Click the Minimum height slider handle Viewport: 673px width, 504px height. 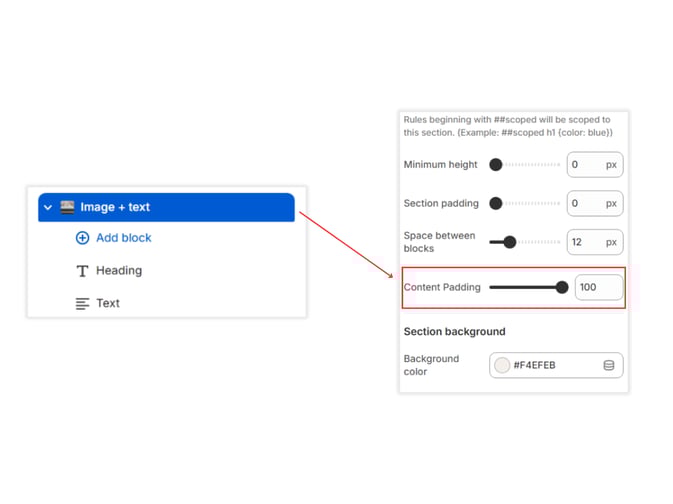(x=495, y=165)
